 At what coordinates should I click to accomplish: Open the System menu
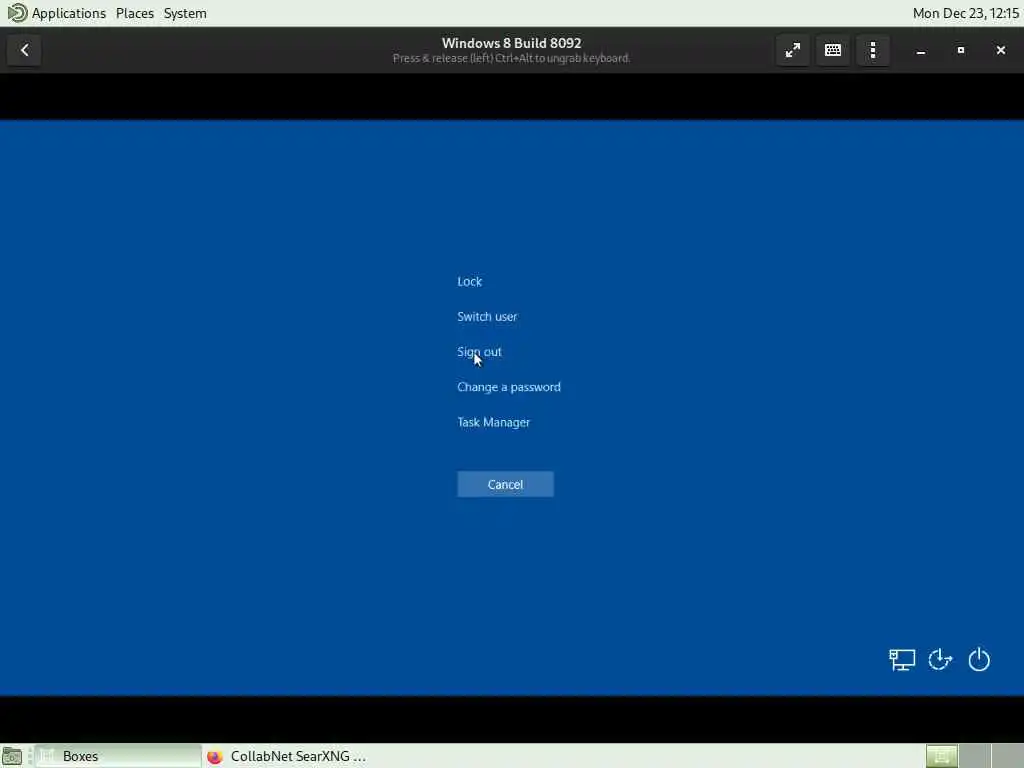click(x=185, y=13)
